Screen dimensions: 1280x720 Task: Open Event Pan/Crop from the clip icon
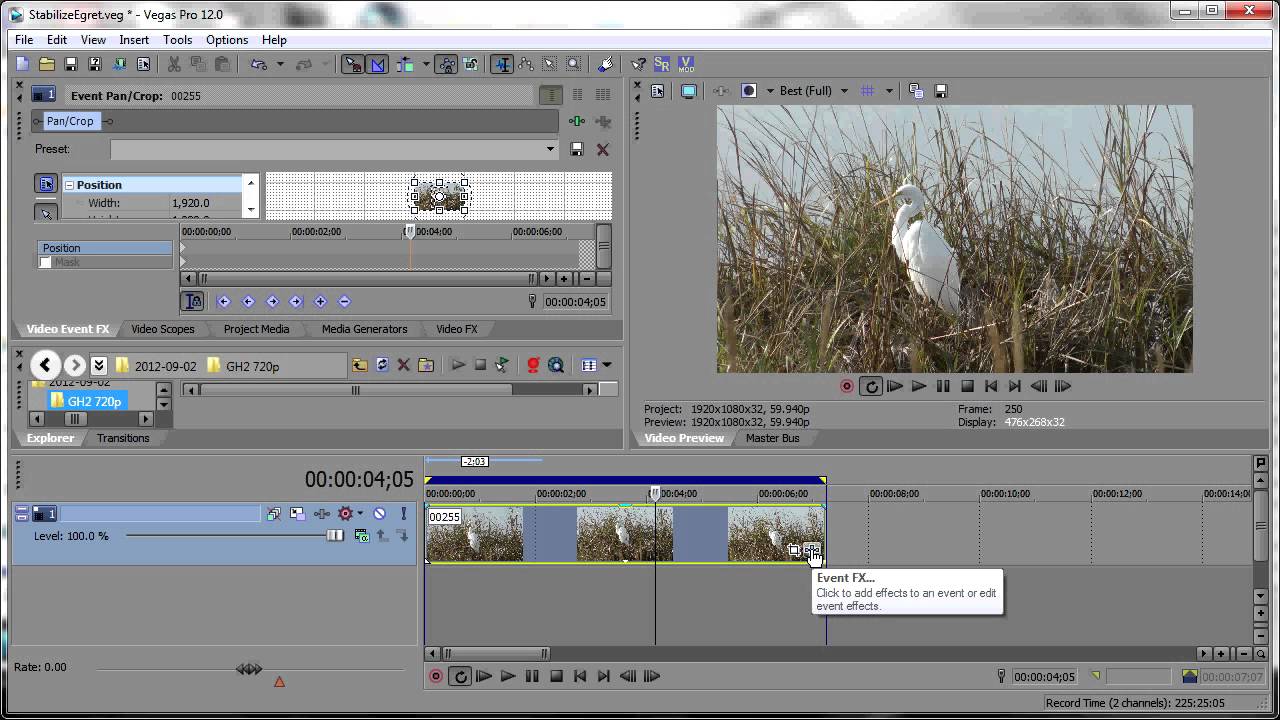click(x=794, y=550)
